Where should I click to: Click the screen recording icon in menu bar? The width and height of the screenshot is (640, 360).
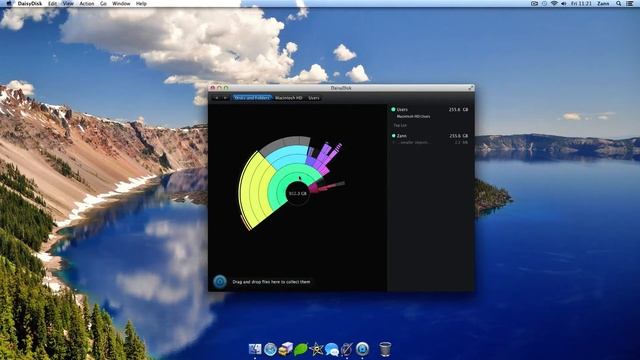534,3
